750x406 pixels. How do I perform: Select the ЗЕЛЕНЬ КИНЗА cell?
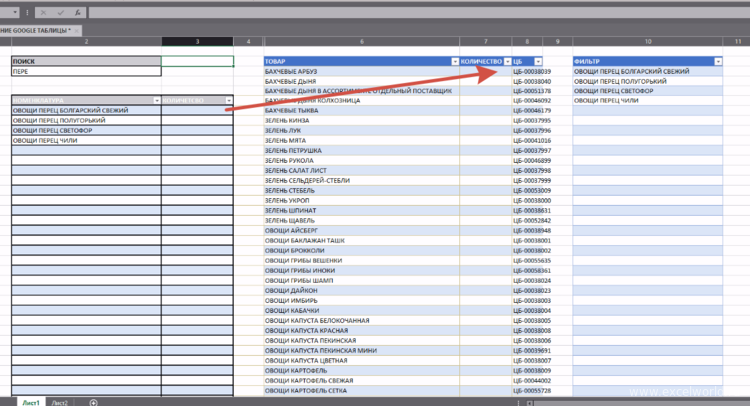click(362, 121)
